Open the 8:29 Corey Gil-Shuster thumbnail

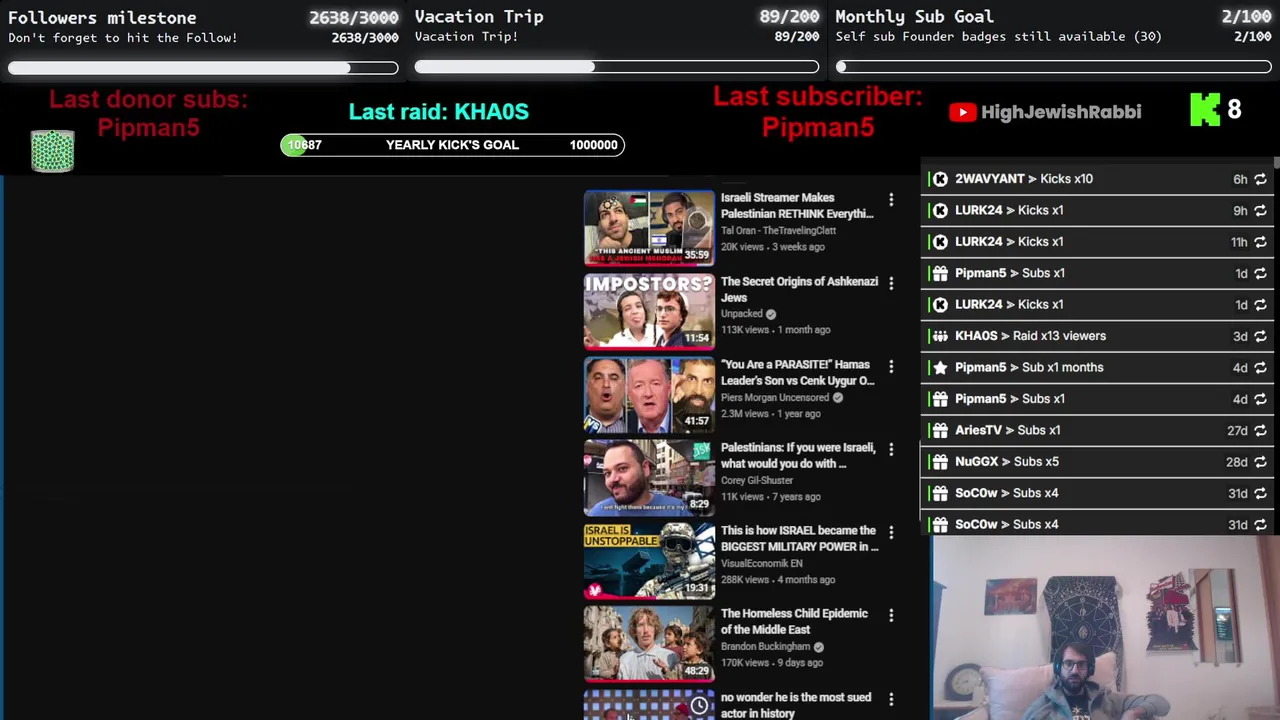tap(649, 477)
